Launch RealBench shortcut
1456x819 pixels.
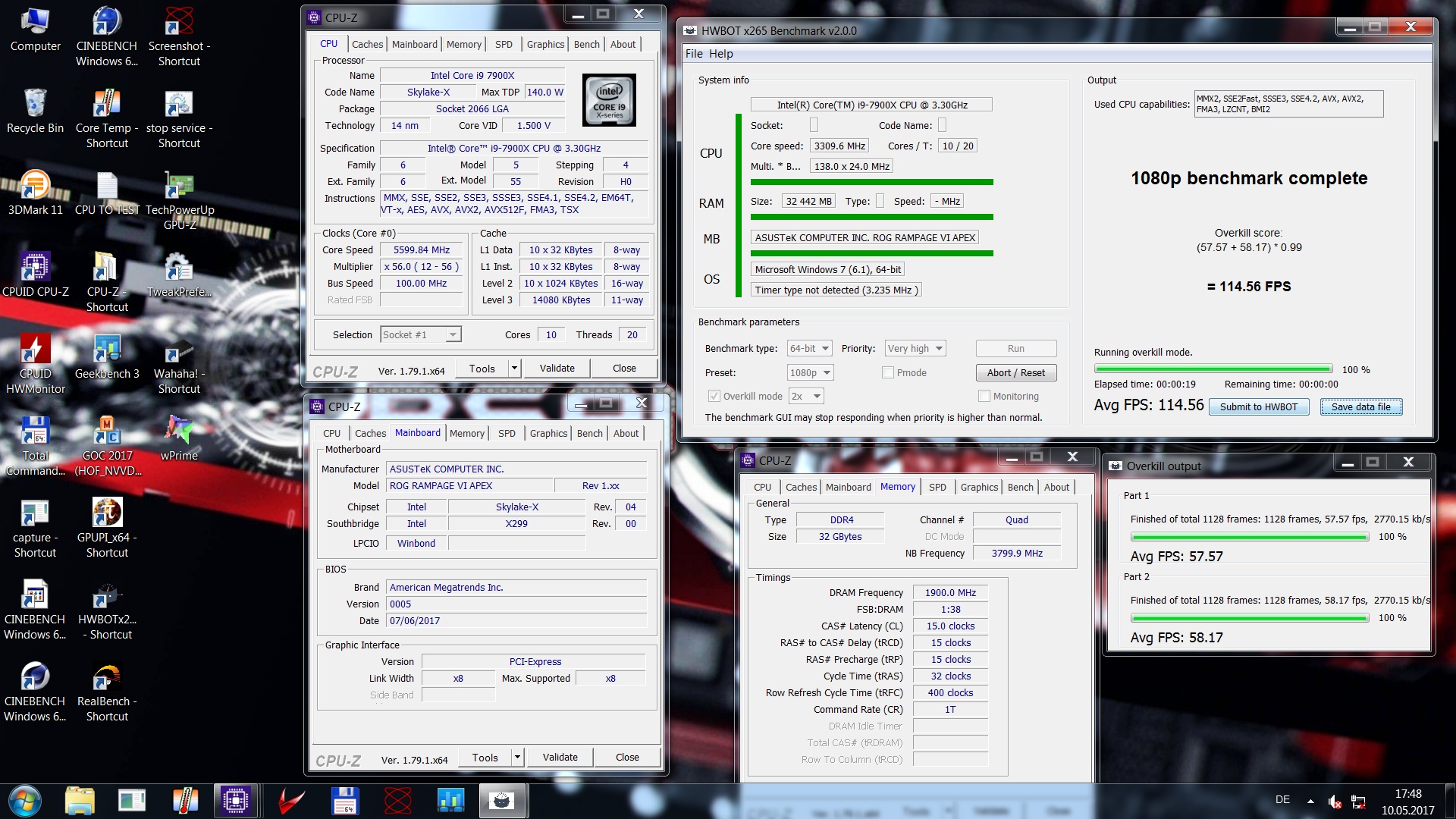point(107,692)
